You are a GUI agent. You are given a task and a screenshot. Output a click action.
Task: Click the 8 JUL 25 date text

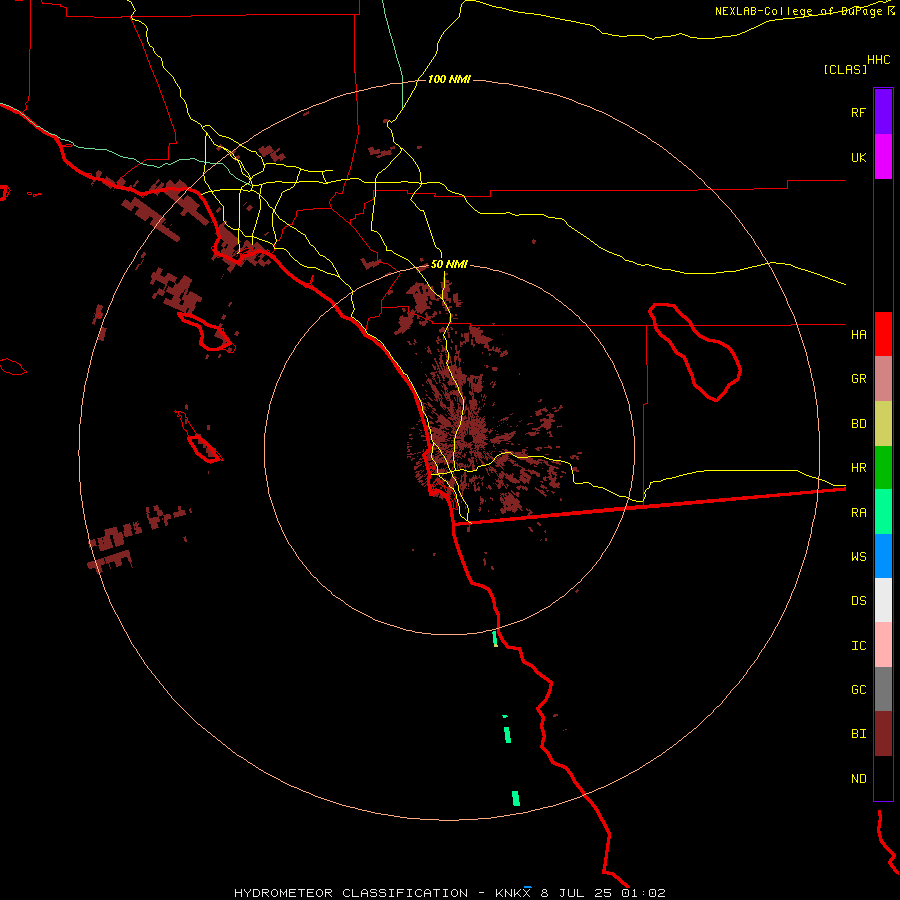[x=577, y=893]
